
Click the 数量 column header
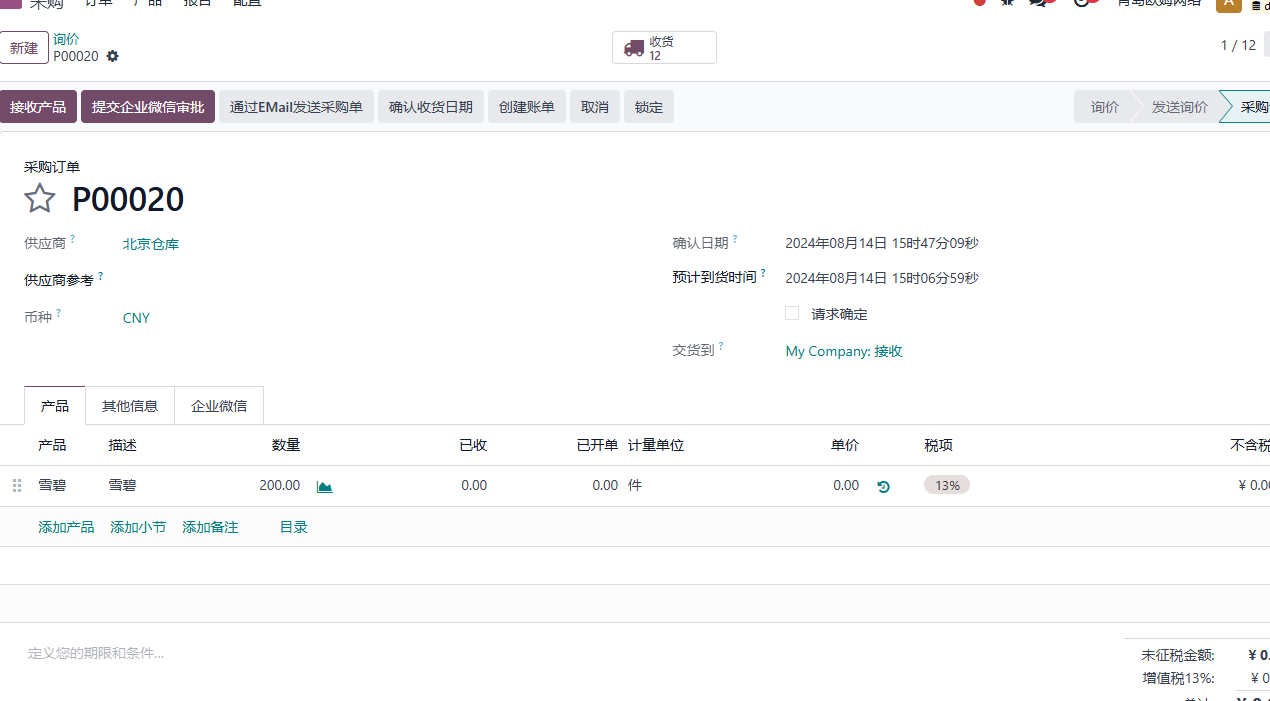[x=286, y=445]
